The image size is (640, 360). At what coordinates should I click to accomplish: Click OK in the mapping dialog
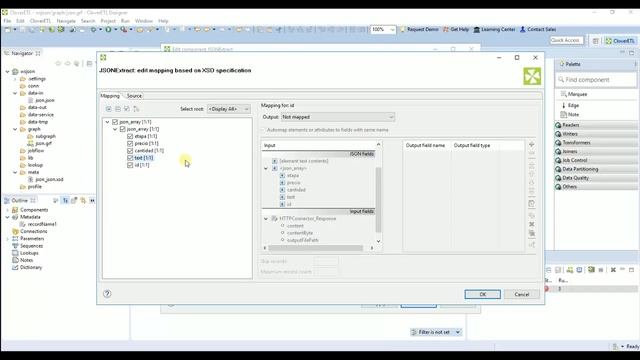click(482, 294)
